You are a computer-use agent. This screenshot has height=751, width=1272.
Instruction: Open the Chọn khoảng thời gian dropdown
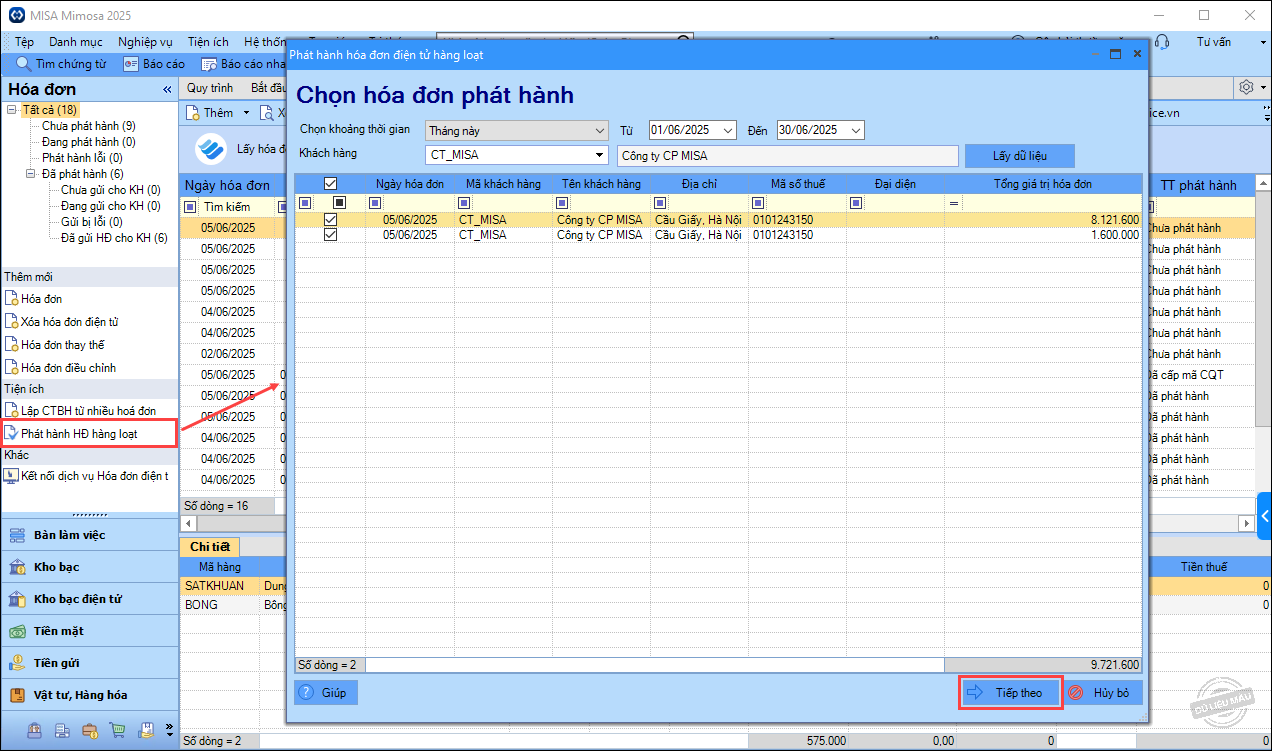click(x=599, y=131)
